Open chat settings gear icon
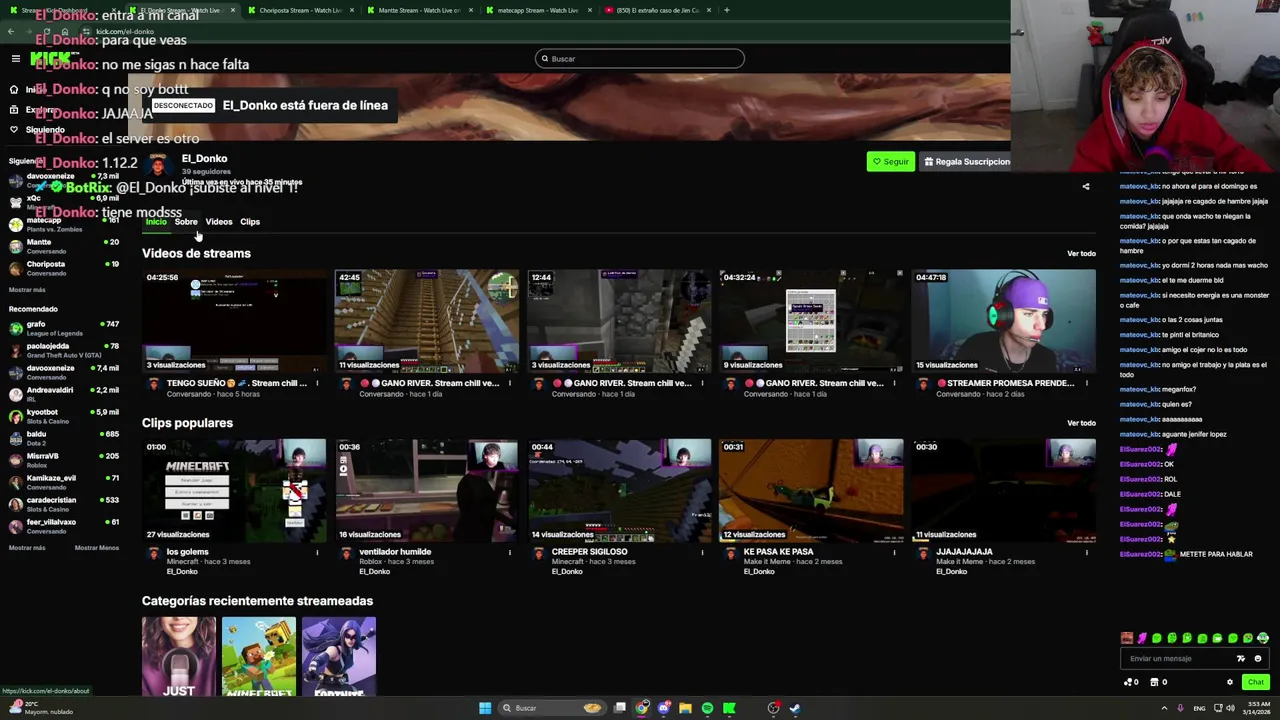Image resolution: width=1280 pixels, height=720 pixels. coord(1230,682)
